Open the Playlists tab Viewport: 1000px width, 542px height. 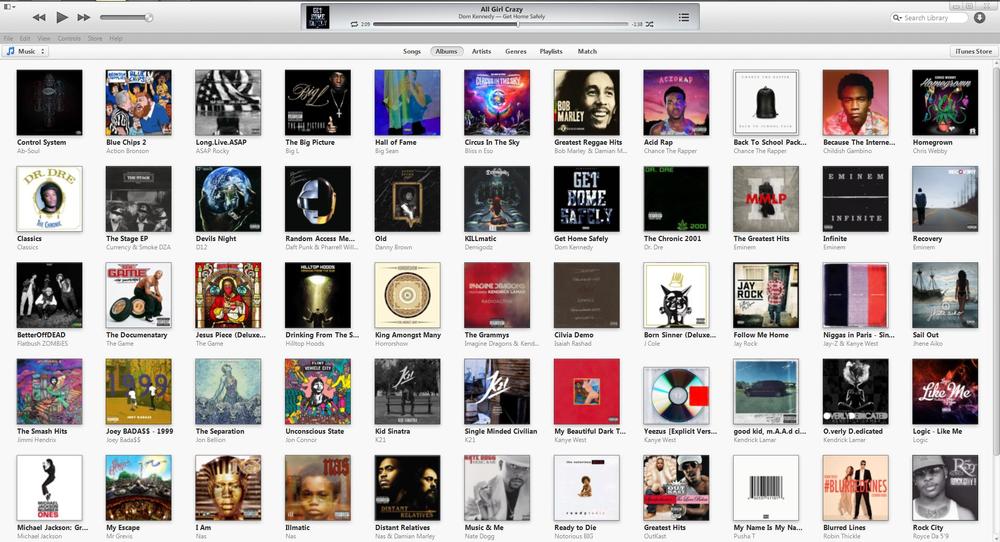click(x=551, y=51)
